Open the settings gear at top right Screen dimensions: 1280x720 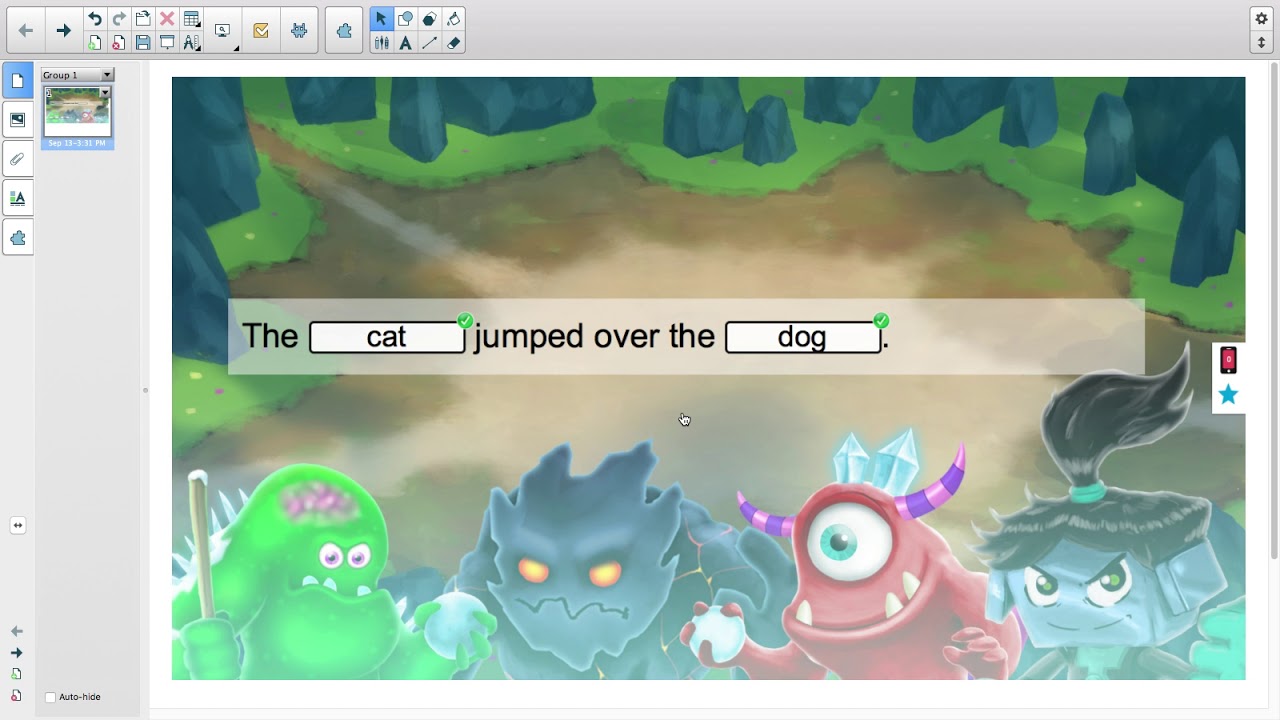[1262, 19]
